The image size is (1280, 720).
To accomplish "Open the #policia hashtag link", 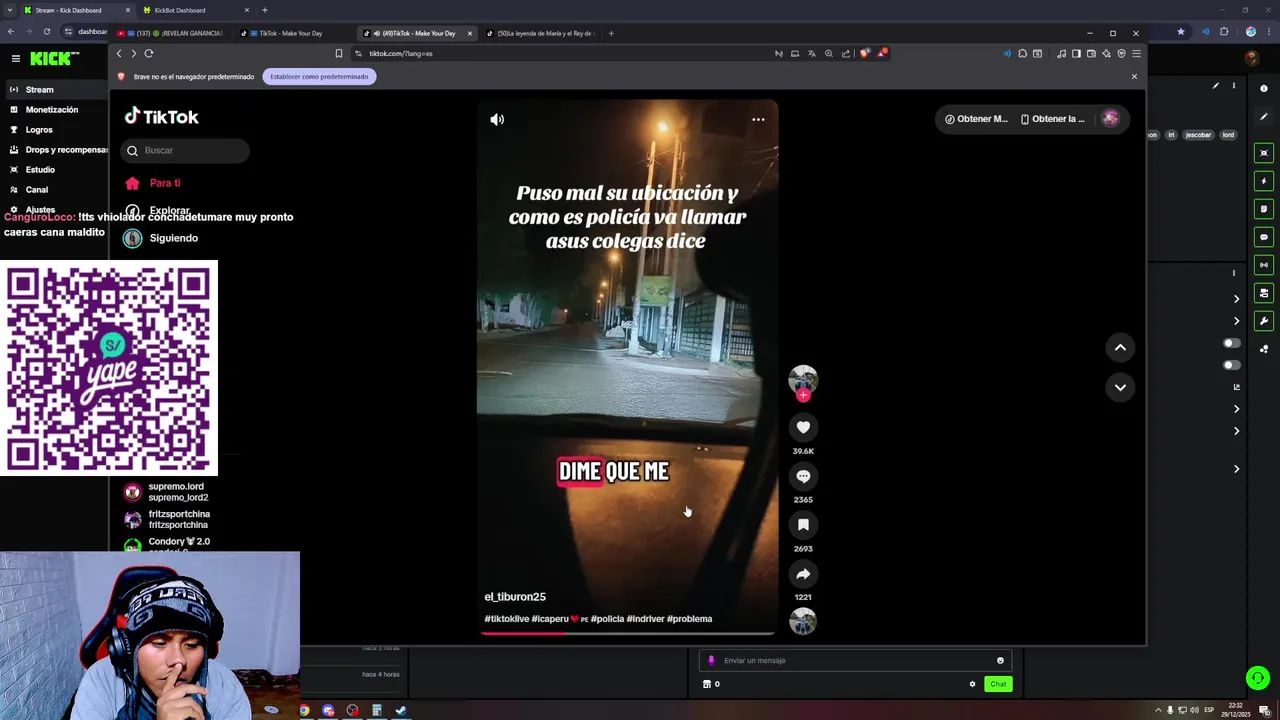I will [x=607, y=619].
